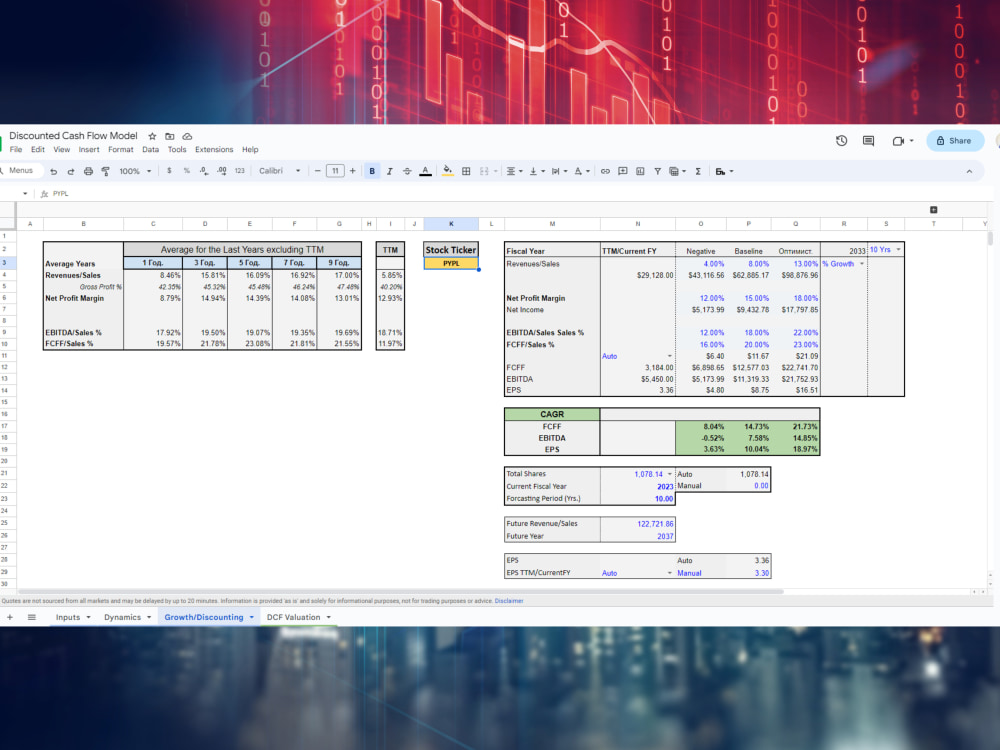The width and height of the screenshot is (1000, 750).
Task: Open the all sheets list
Action: (31, 617)
